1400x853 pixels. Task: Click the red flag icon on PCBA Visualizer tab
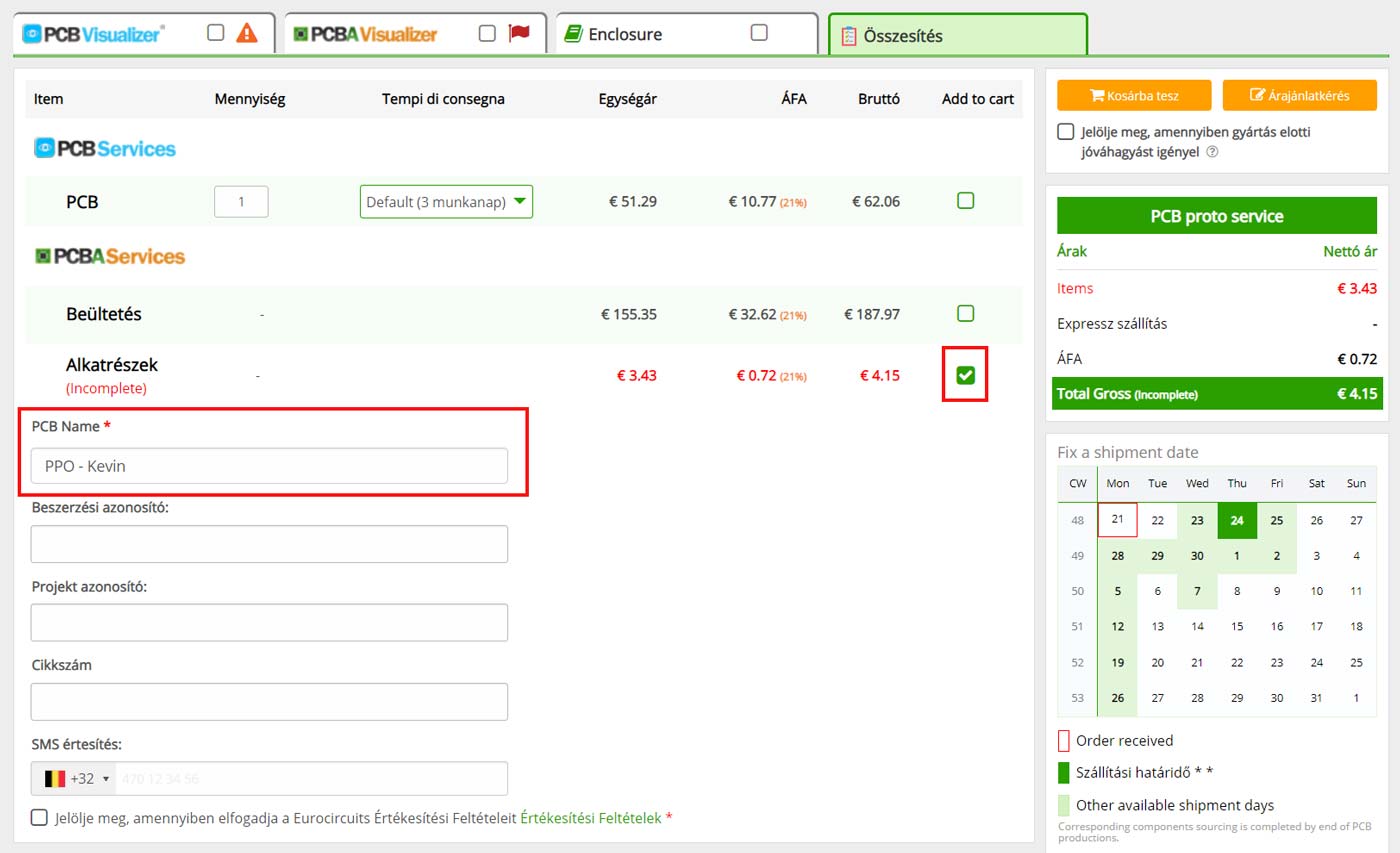pos(518,33)
